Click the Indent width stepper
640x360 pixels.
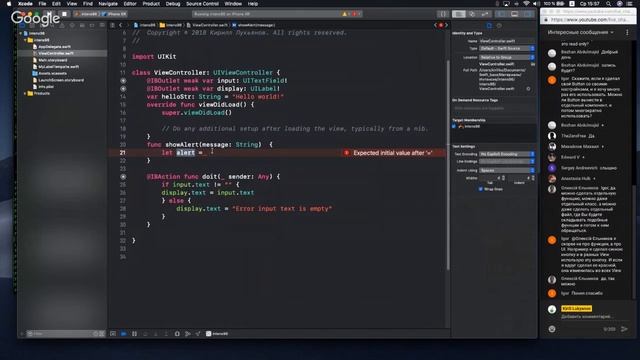533,178
